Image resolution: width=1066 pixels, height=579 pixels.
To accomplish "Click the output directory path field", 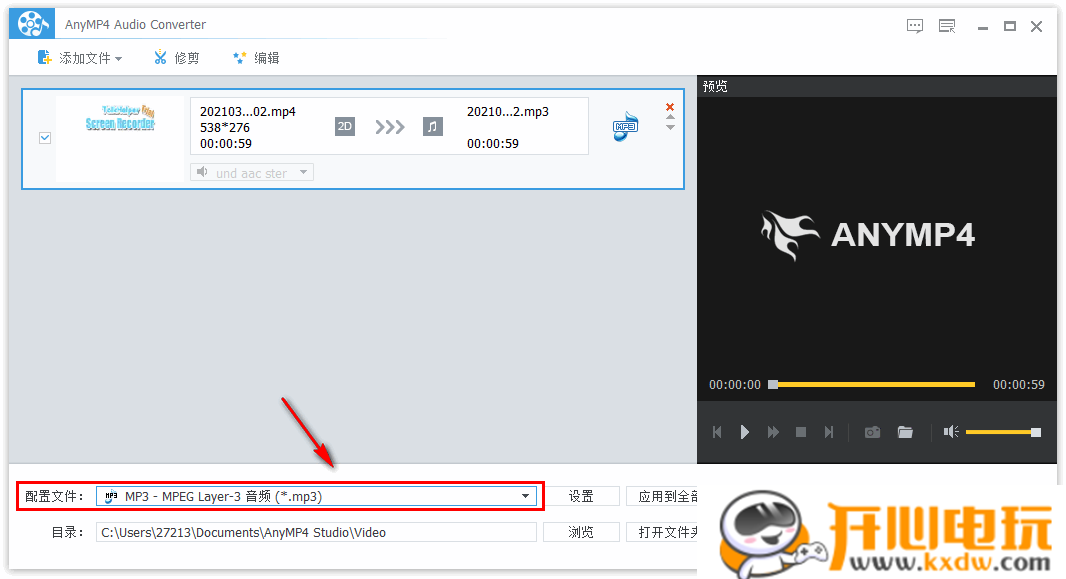I will pyautogui.click(x=316, y=532).
